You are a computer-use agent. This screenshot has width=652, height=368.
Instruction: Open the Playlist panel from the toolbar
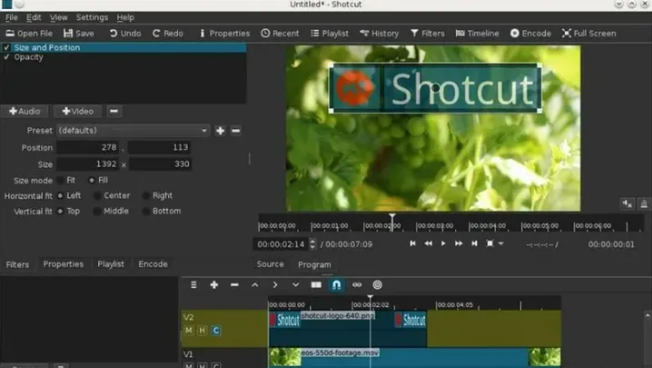coord(330,33)
